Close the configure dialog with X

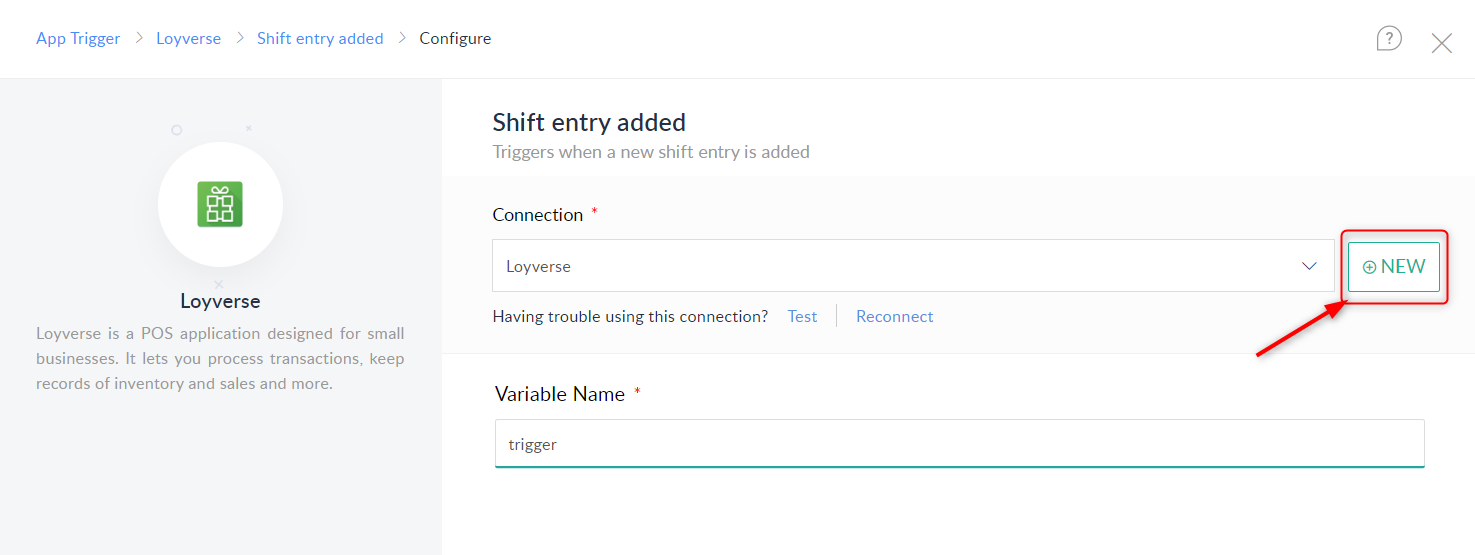coord(1441,43)
